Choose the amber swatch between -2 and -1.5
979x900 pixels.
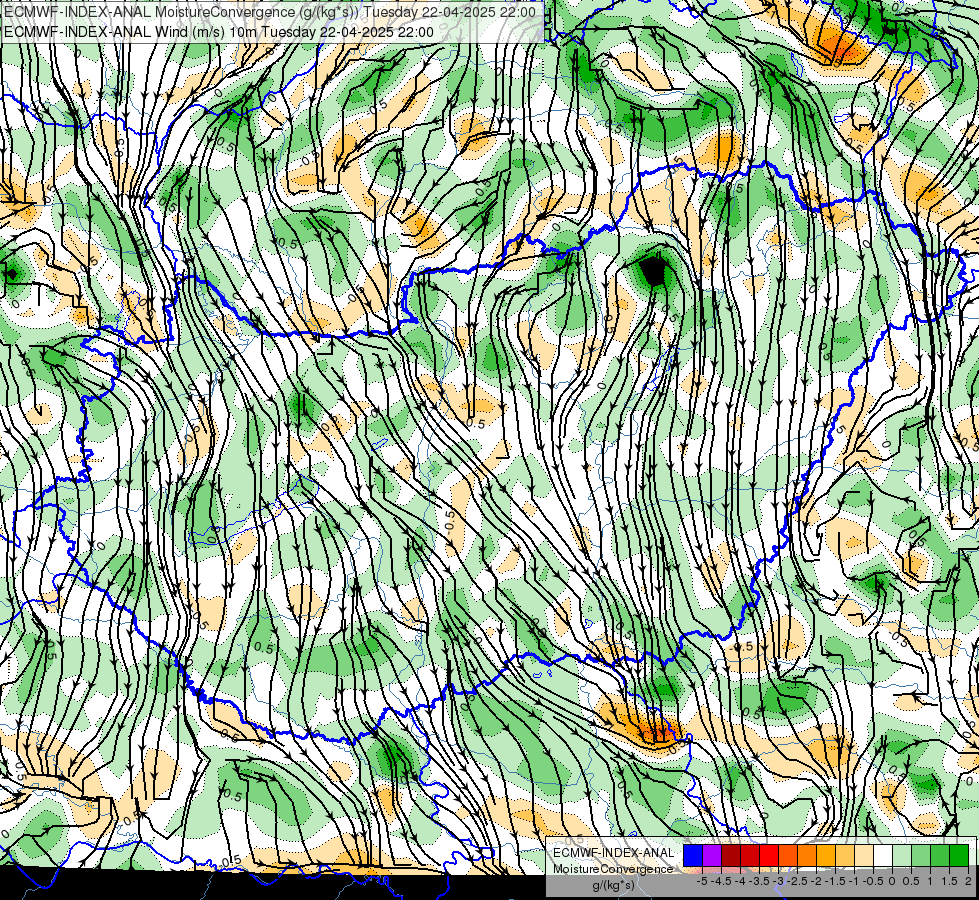tap(826, 855)
